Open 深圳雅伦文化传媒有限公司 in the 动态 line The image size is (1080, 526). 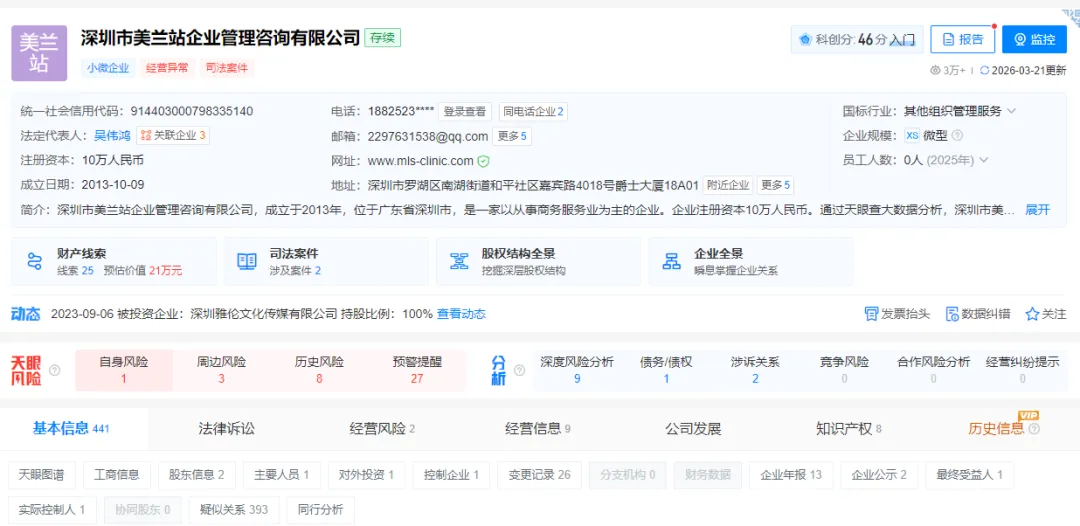point(264,314)
